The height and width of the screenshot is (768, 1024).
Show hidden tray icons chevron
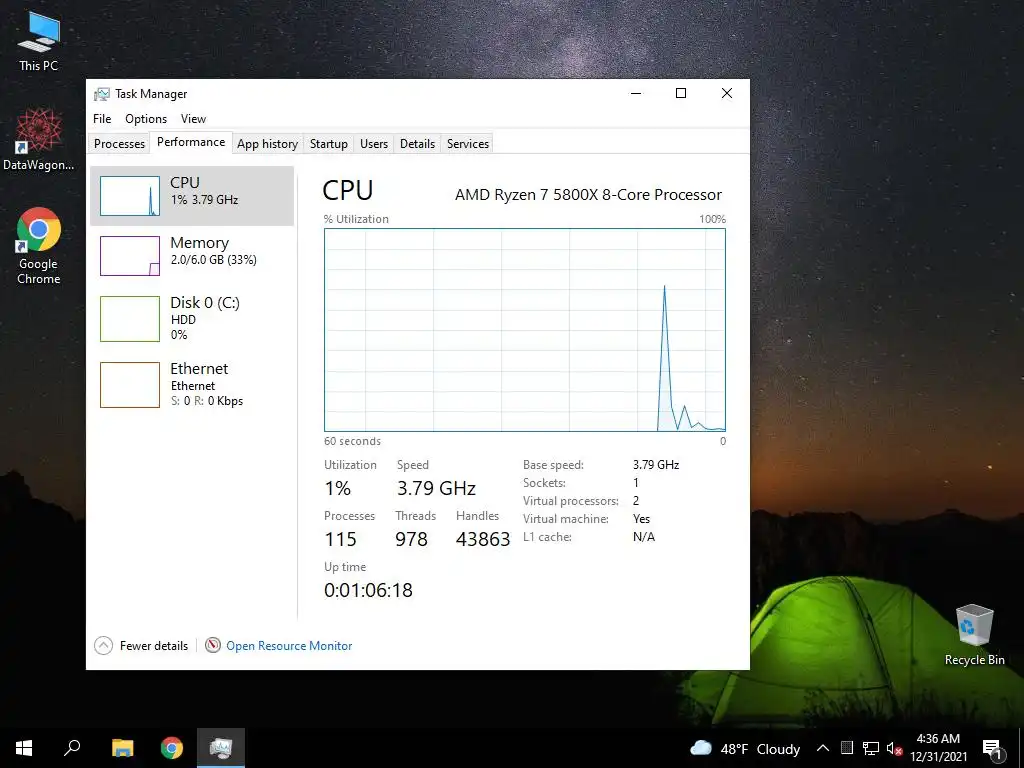tap(823, 748)
